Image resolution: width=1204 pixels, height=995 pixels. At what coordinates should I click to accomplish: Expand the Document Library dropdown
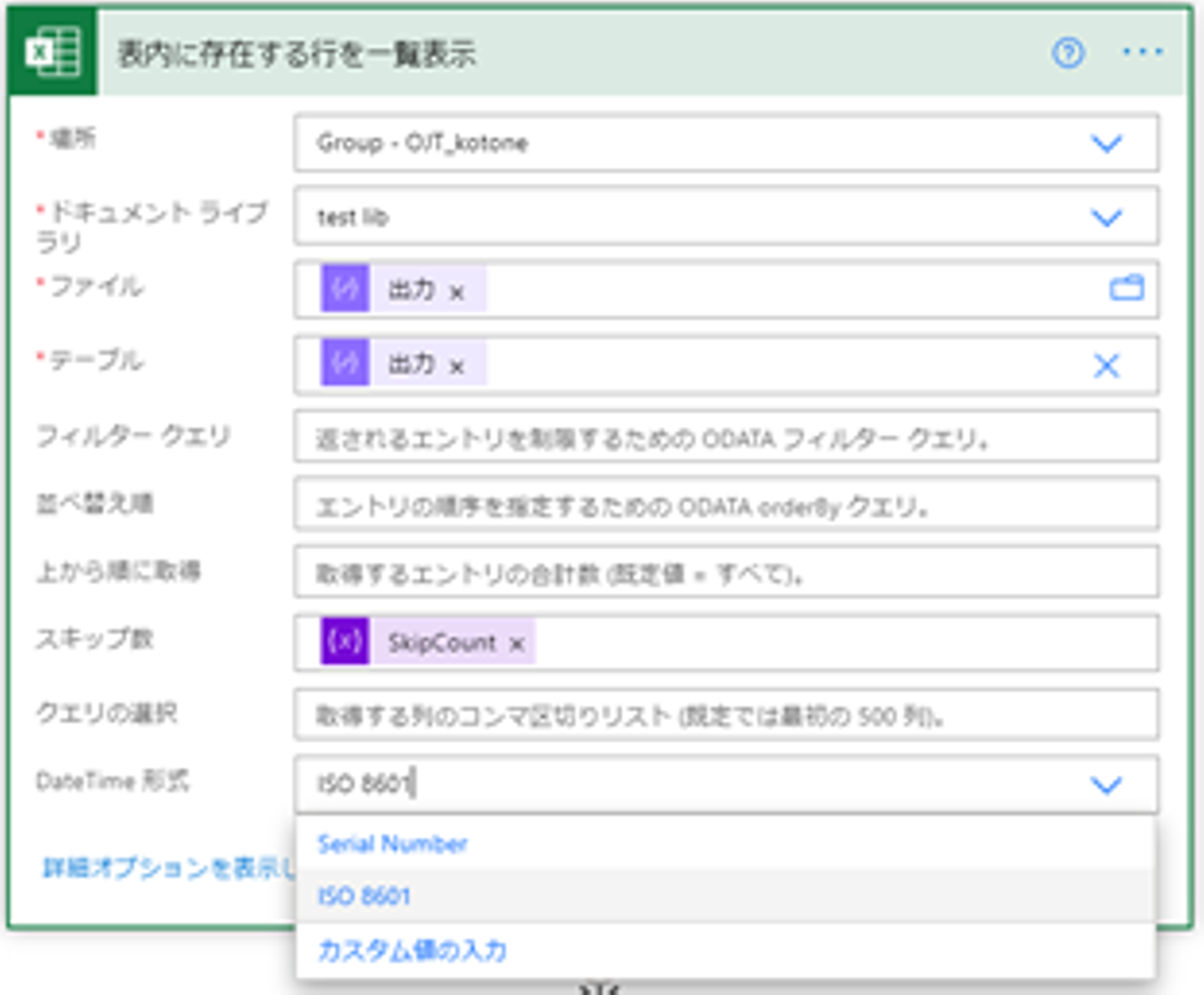tap(1106, 218)
